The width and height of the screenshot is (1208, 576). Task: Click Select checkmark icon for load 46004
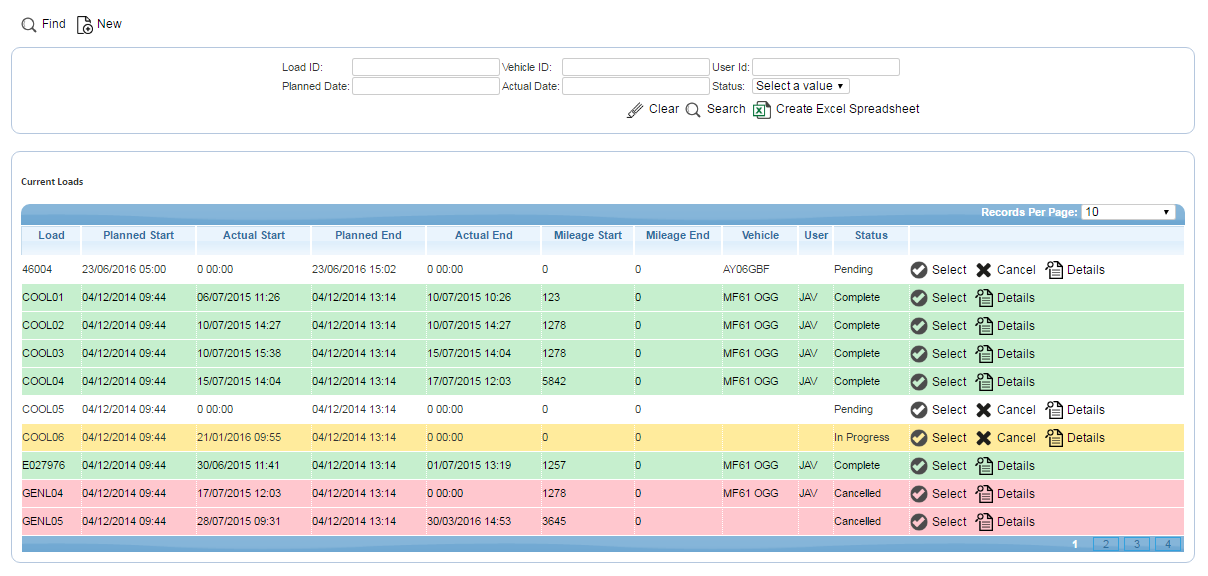(x=919, y=270)
